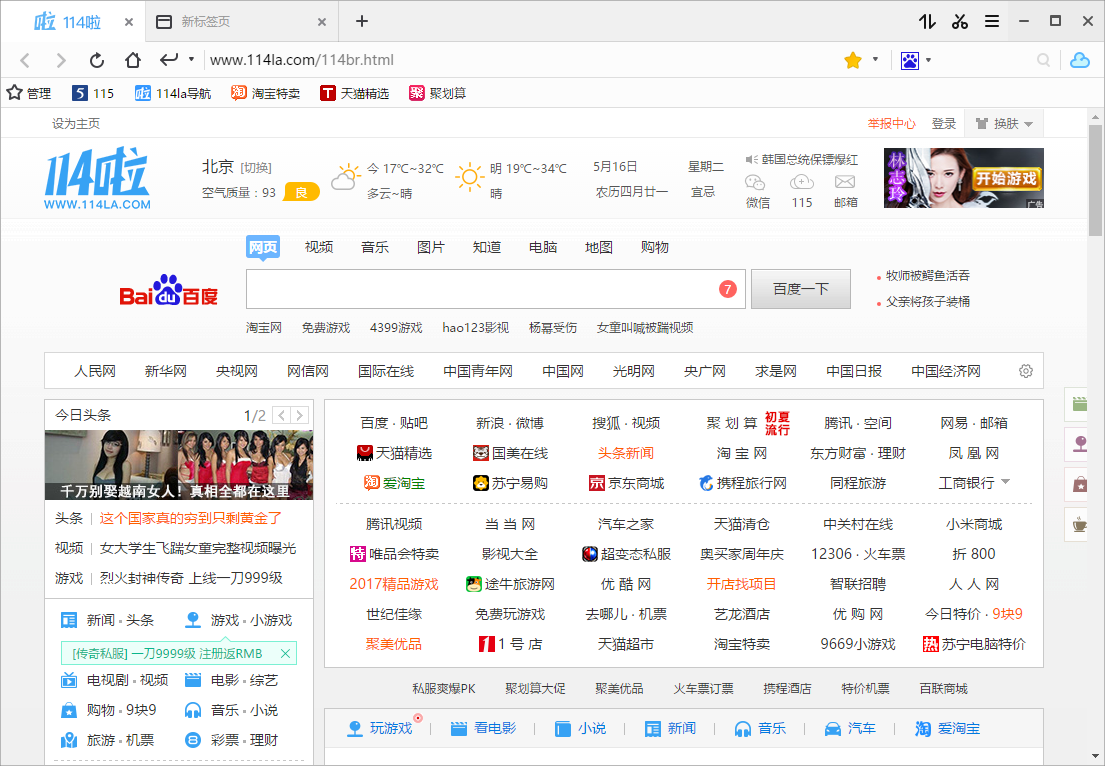
Task: Expand the search engine paw dropdown
Action: [928, 60]
